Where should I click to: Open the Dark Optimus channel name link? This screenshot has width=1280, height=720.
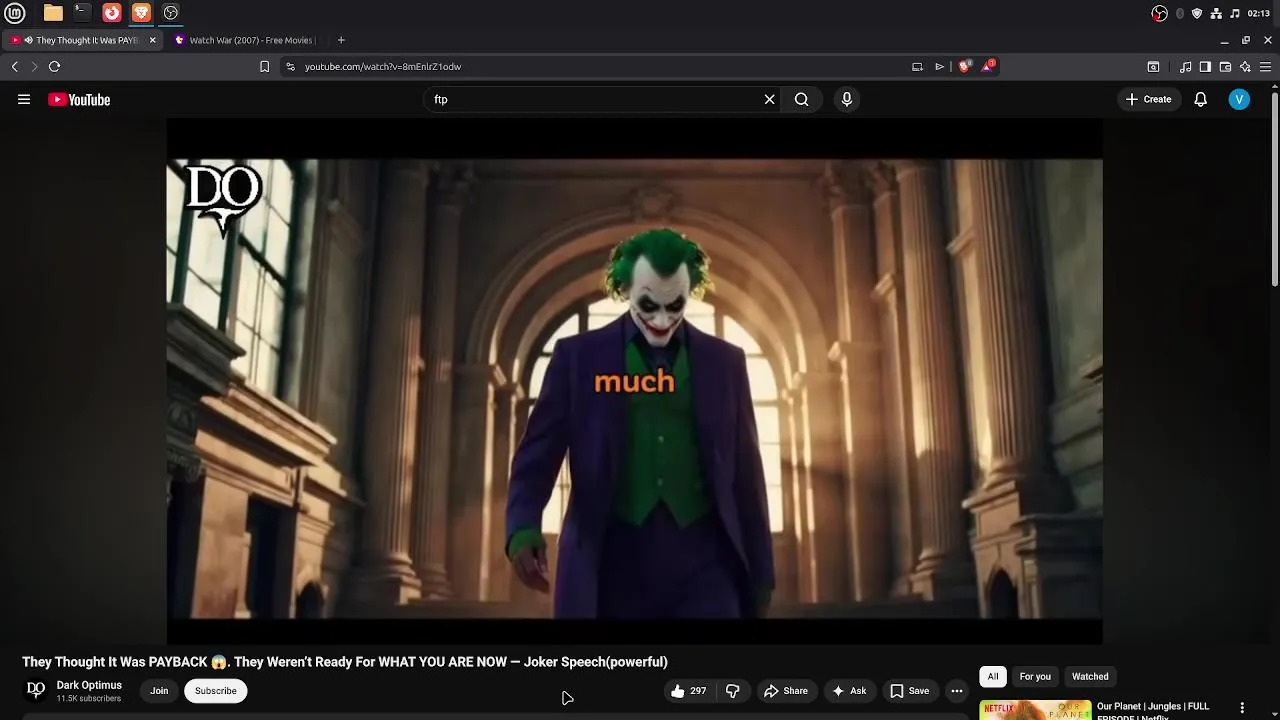coord(89,685)
